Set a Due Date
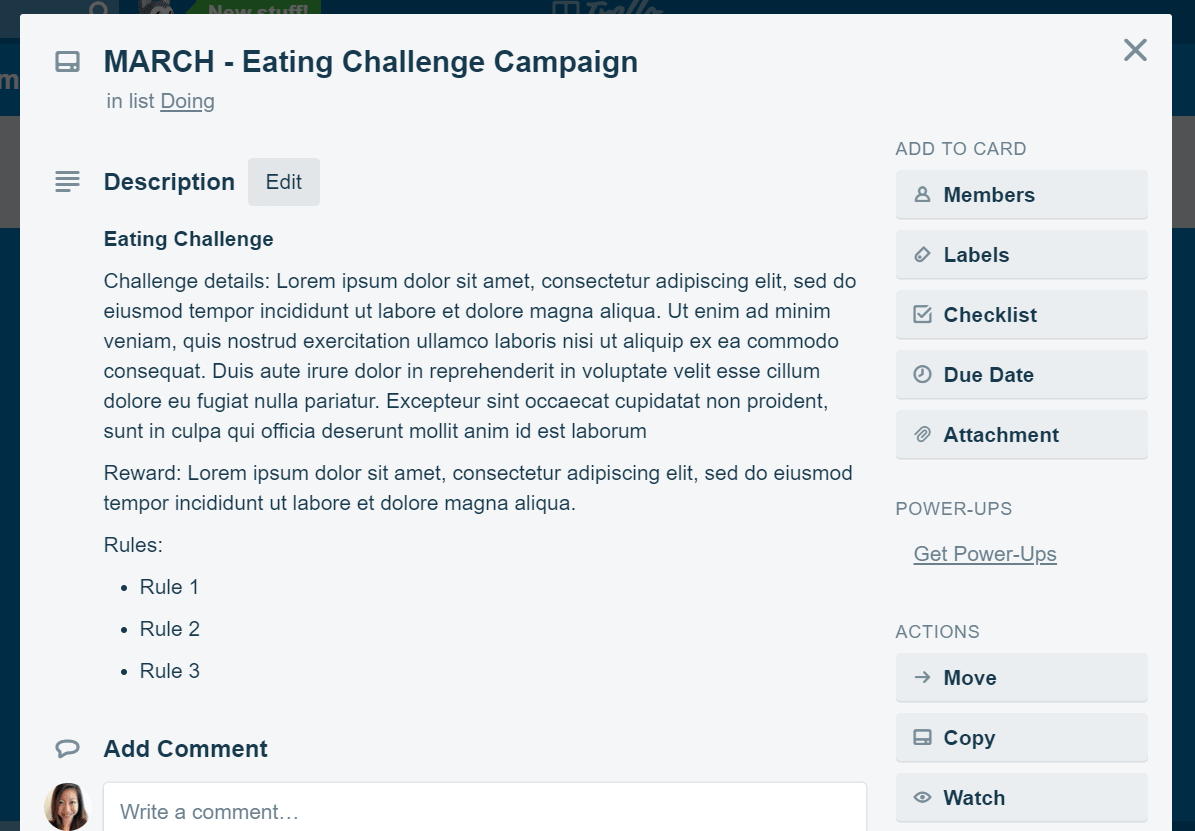 (x=1021, y=375)
